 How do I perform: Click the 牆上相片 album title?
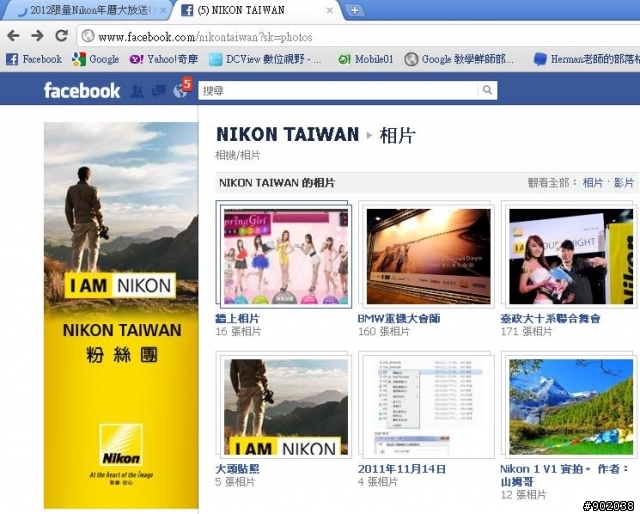(237, 318)
